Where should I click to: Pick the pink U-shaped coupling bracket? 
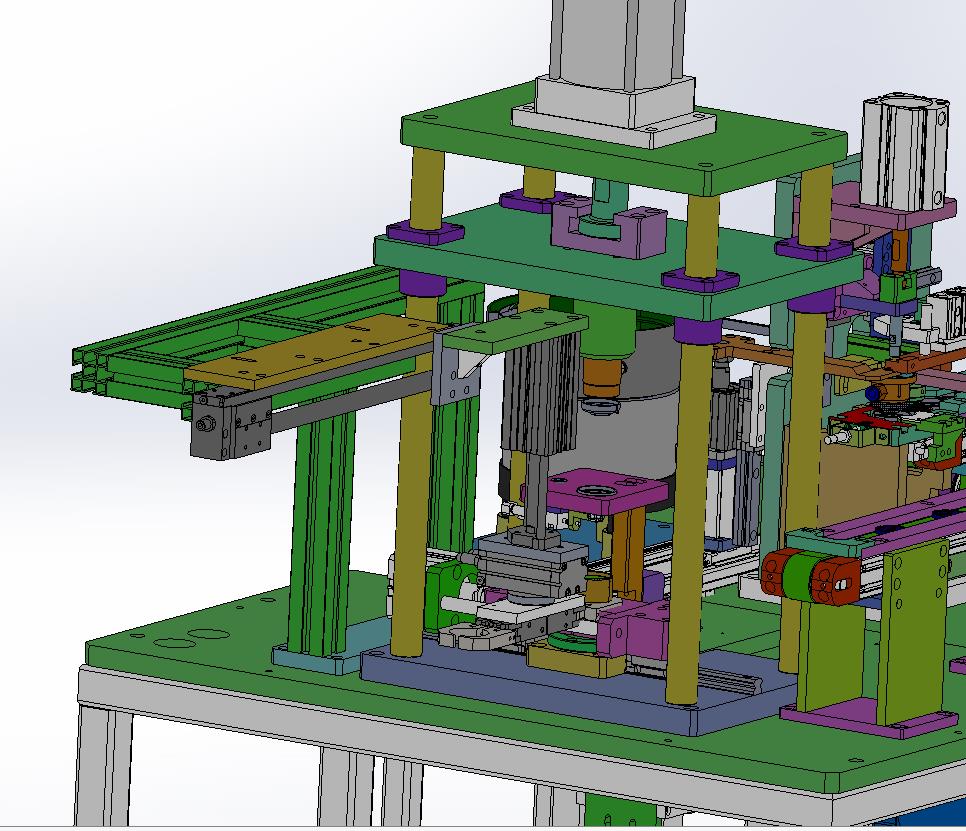pos(609,231)
